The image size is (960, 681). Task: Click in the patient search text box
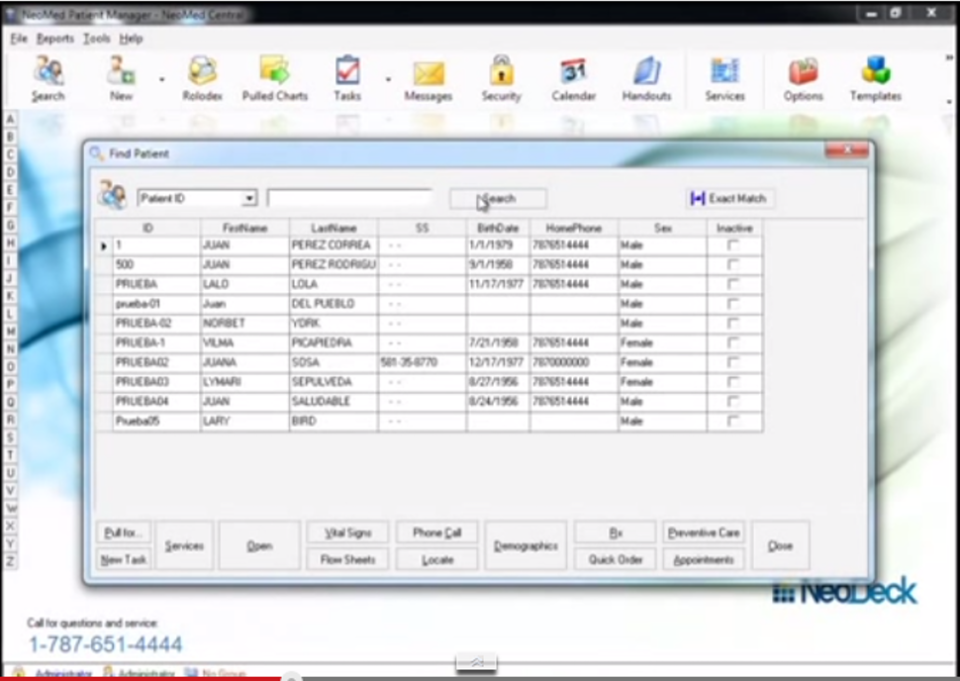tap(348, 198)
